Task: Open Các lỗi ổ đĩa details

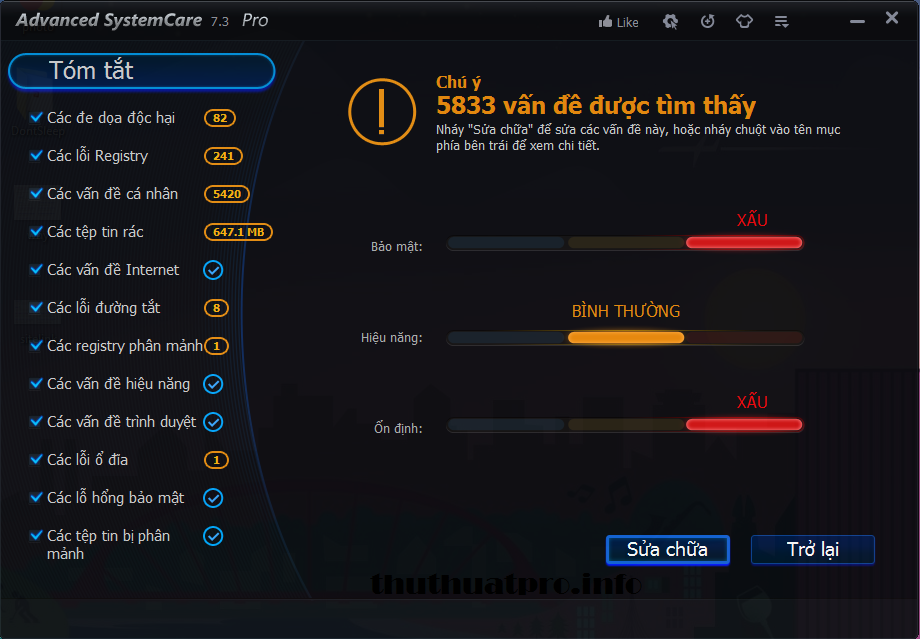Action: 87,460
